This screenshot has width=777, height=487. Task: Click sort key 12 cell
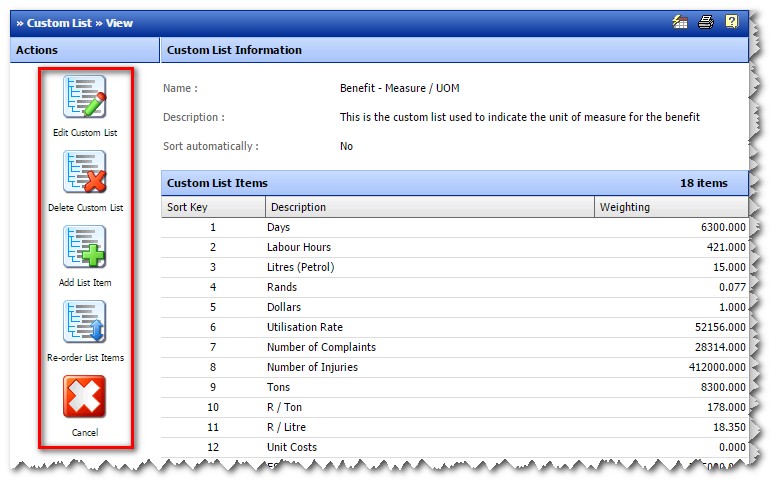[213, 447]
